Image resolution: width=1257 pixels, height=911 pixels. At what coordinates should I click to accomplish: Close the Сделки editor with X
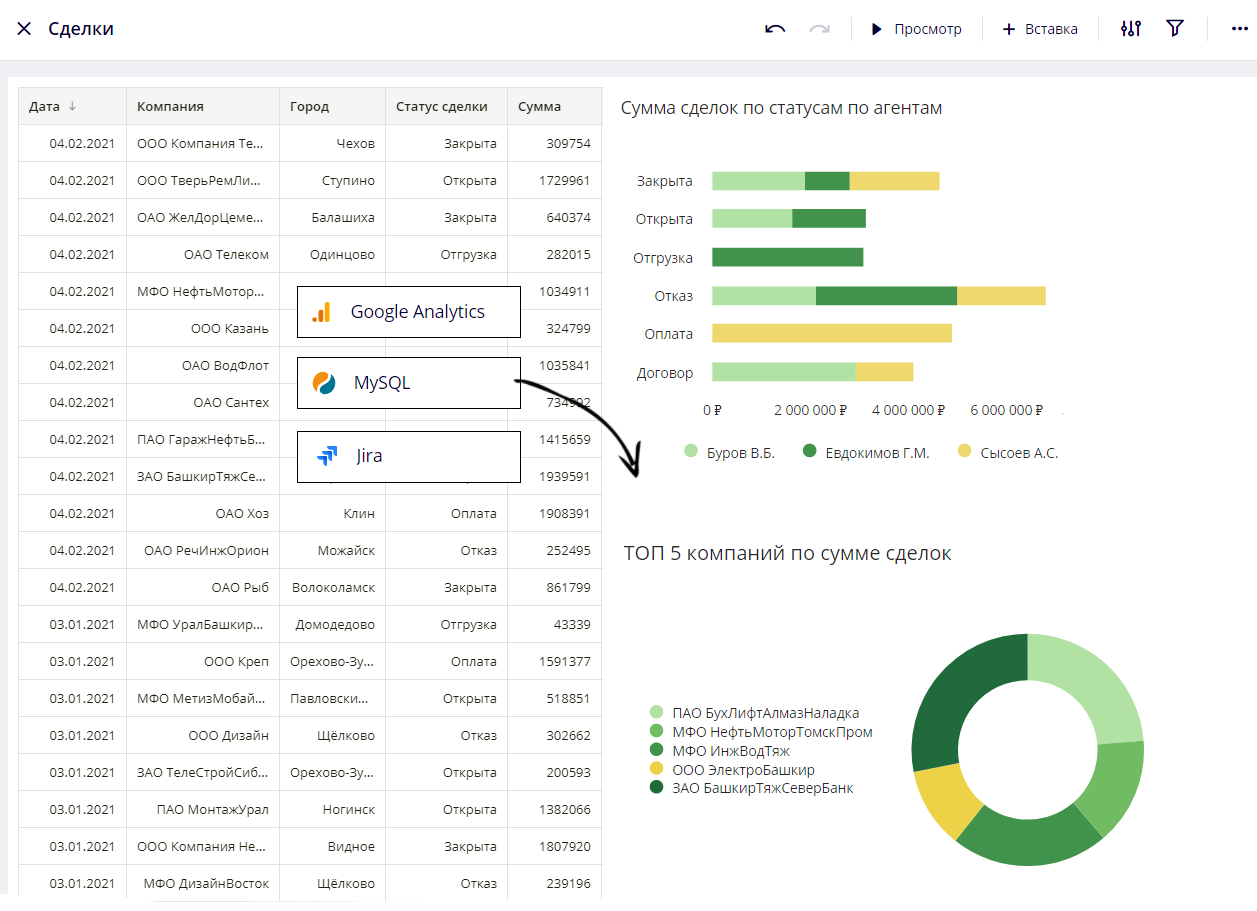point(24,29)
